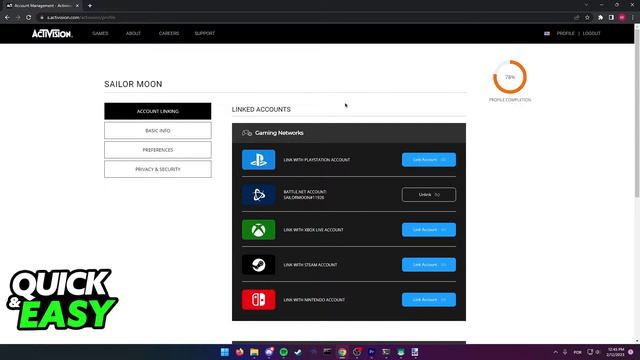Open Premiere Pro from the taskbar
640x360 pixels.
click(x=371, y=352)
